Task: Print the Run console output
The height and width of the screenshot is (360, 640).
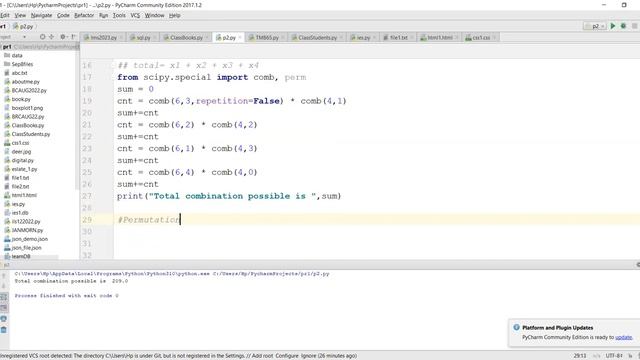Action: click(4, 319)
